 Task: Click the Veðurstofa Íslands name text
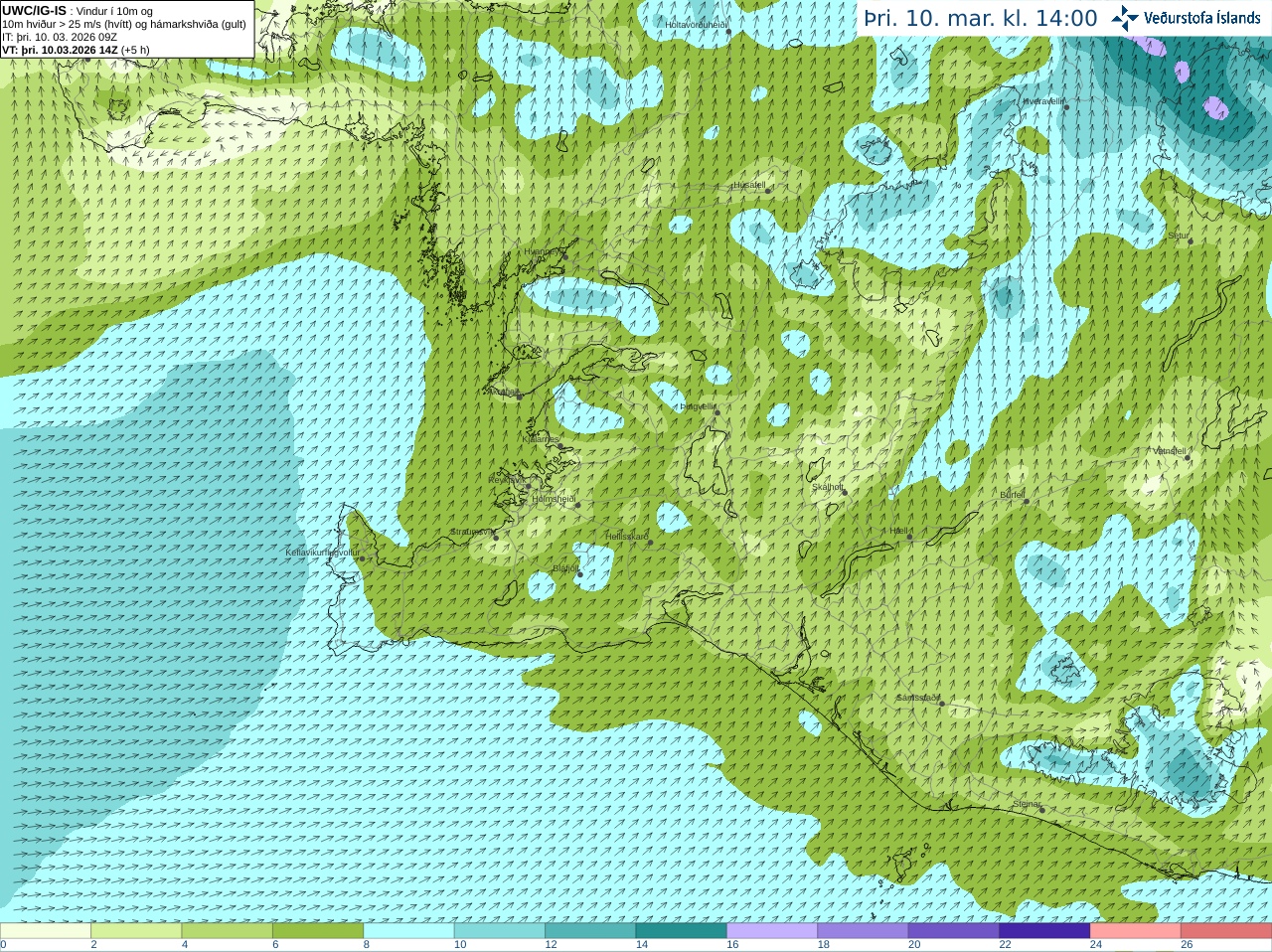pyautogui.click(x=1202, y=18)
